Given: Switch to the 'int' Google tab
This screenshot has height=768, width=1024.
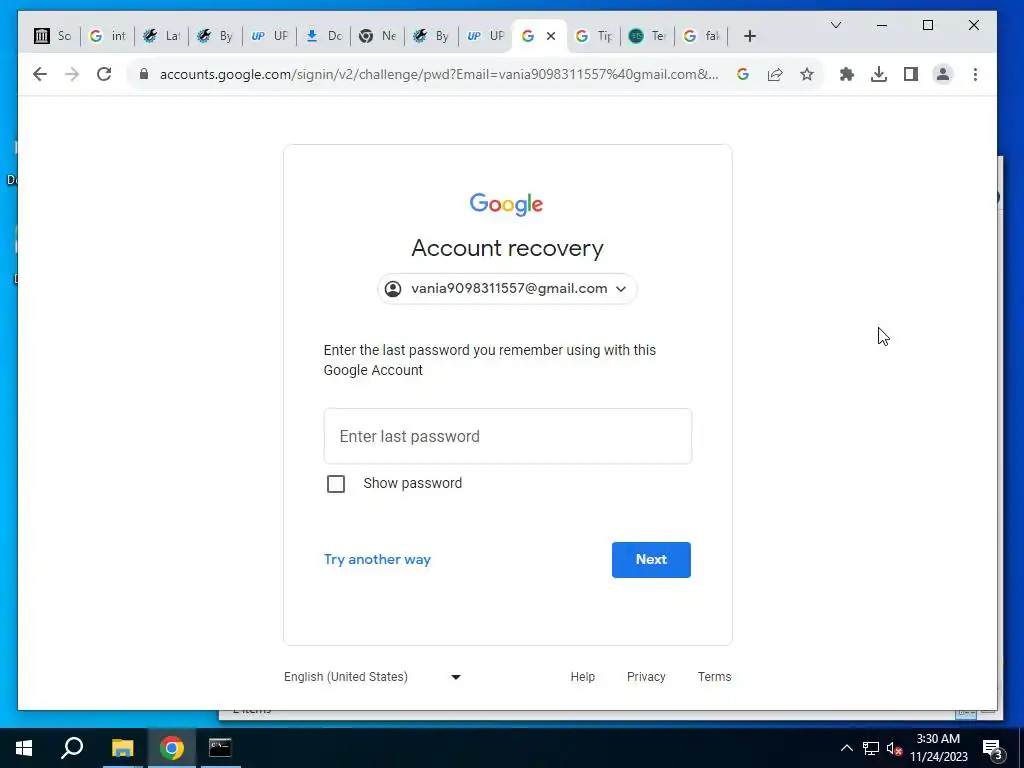Looking at the screenshot, I should pyautogui.click(x=108, y=36).
